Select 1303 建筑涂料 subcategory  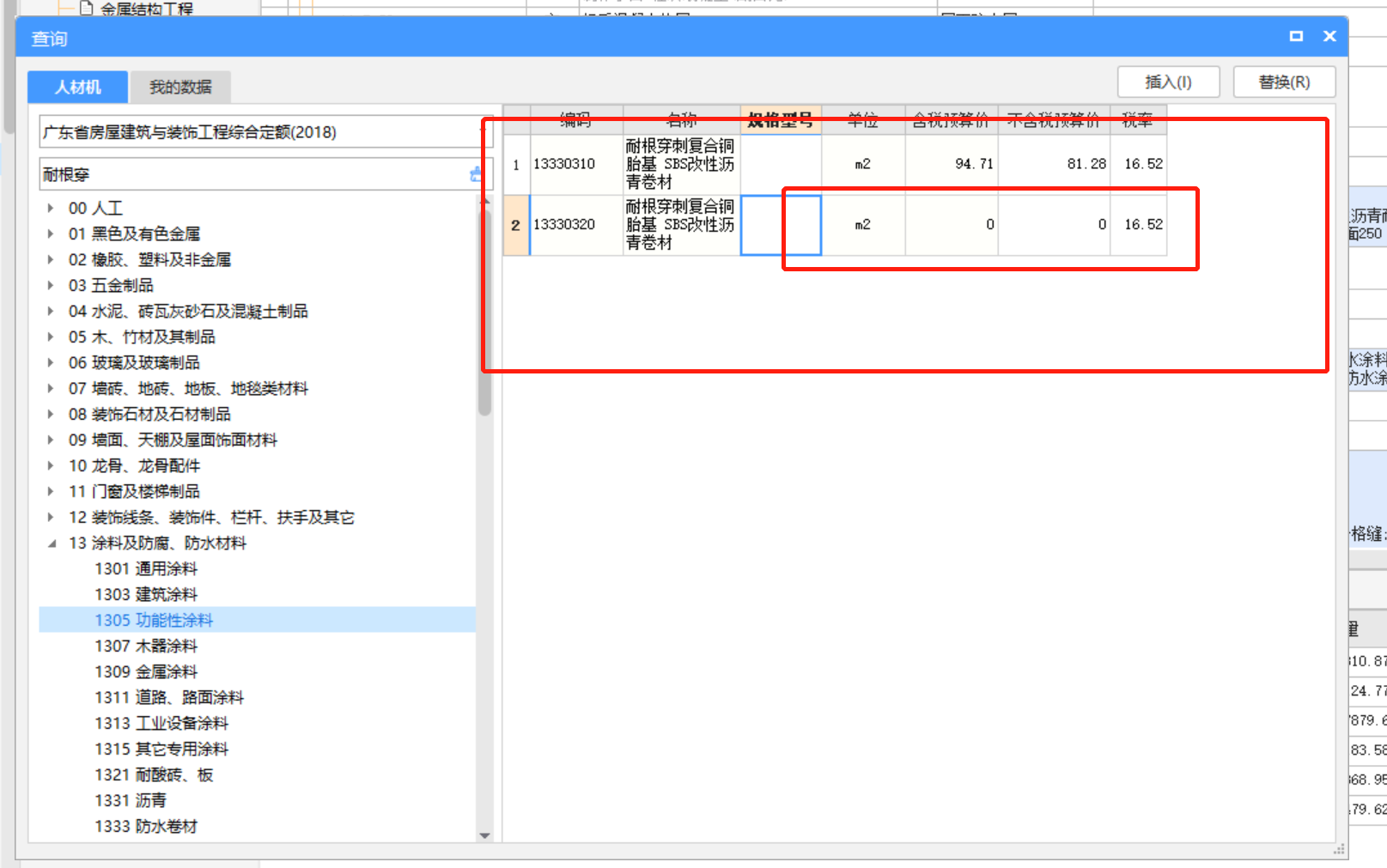(146, 594)
